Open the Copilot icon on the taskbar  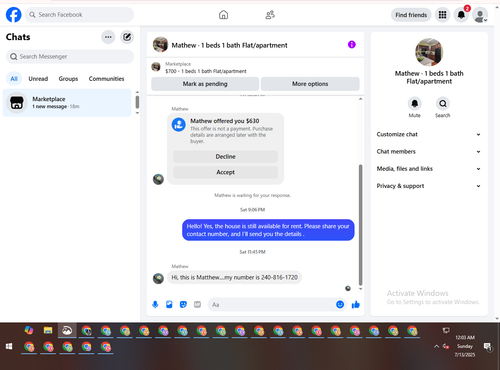point(29,330)
